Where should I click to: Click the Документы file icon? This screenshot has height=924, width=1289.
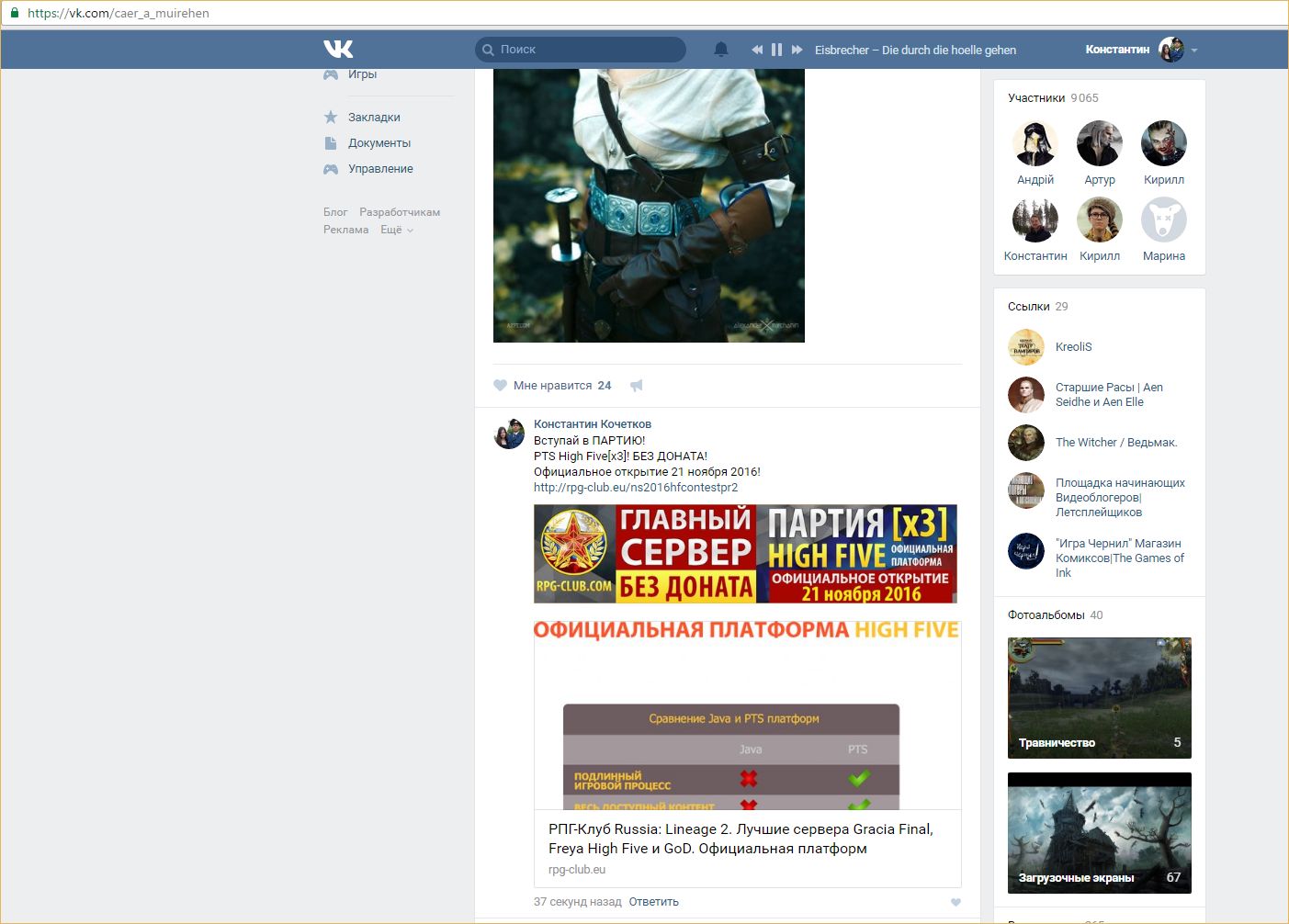[331, 143]
